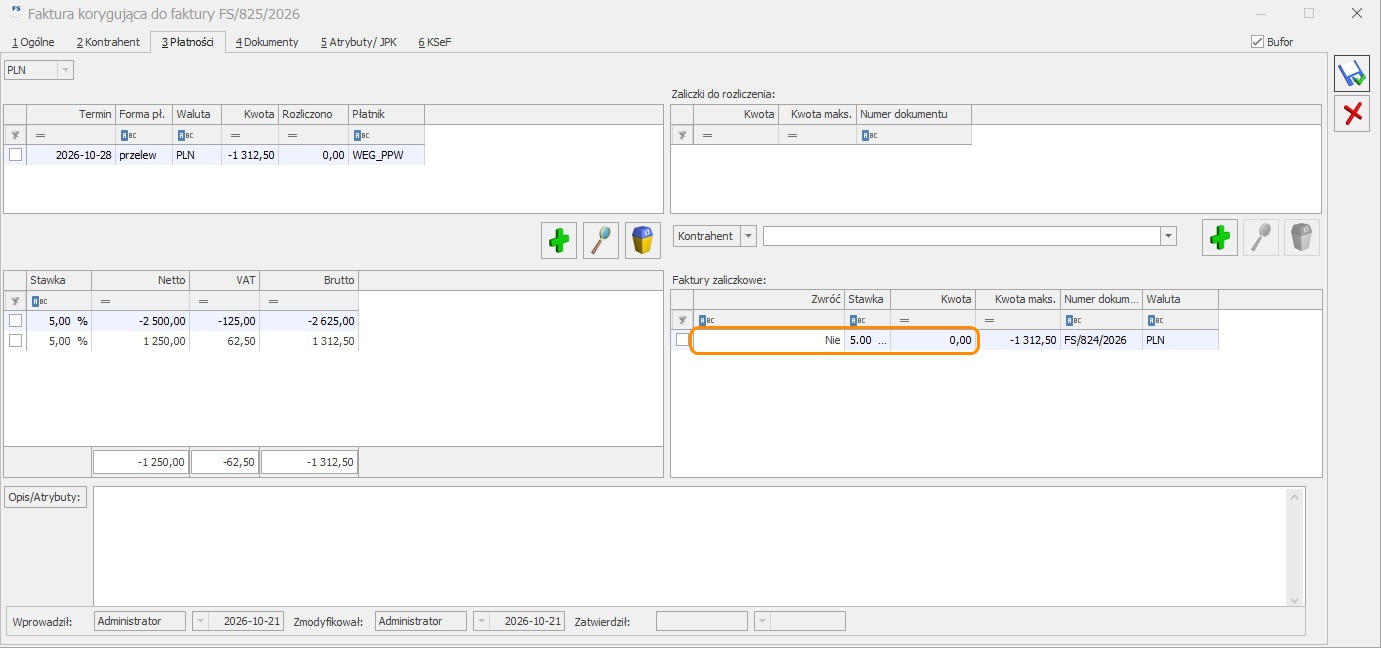This screenshot has height=648, width=1381.
Task: Click the Opis/Atrybuty button
Action: (x=47, y=497)
